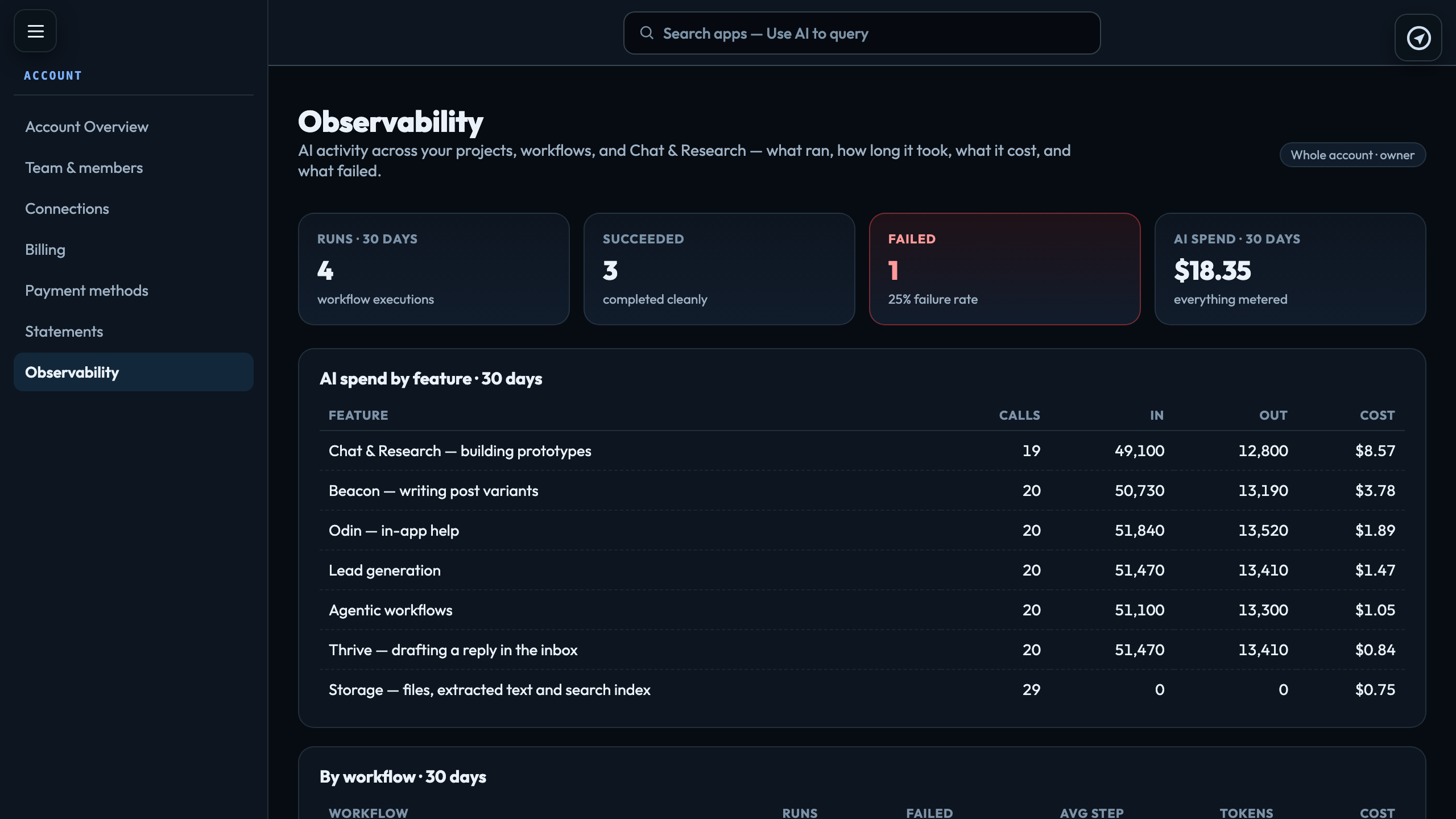Select Observability in the sidebar
The image size is (1456, 819).
point(134,372)
